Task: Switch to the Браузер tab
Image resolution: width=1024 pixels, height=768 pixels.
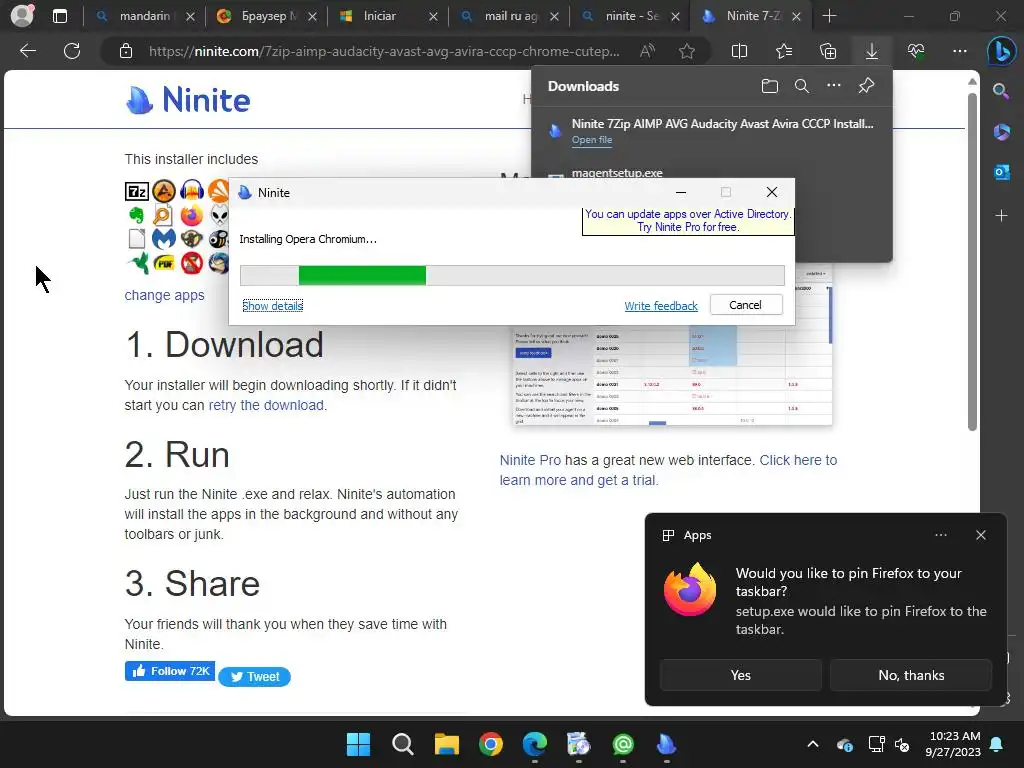Action: click(x=264, y=16)
